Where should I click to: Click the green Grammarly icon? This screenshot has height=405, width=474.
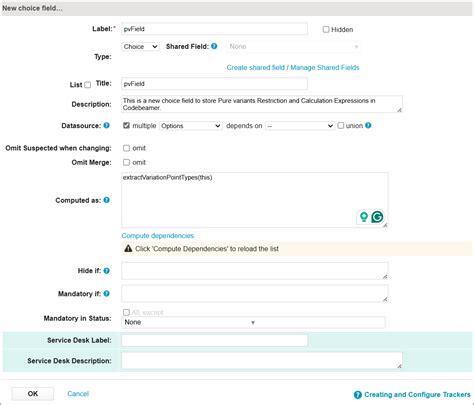pyautogui.click(x=377, y=217)
